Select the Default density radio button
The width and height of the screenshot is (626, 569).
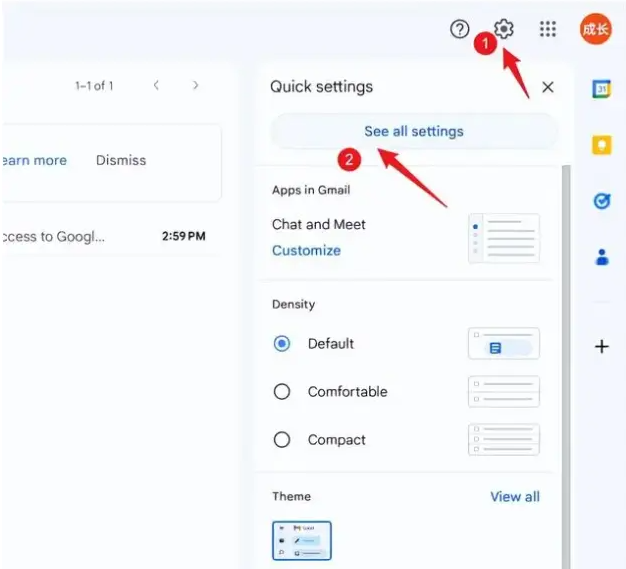[282, 343]
